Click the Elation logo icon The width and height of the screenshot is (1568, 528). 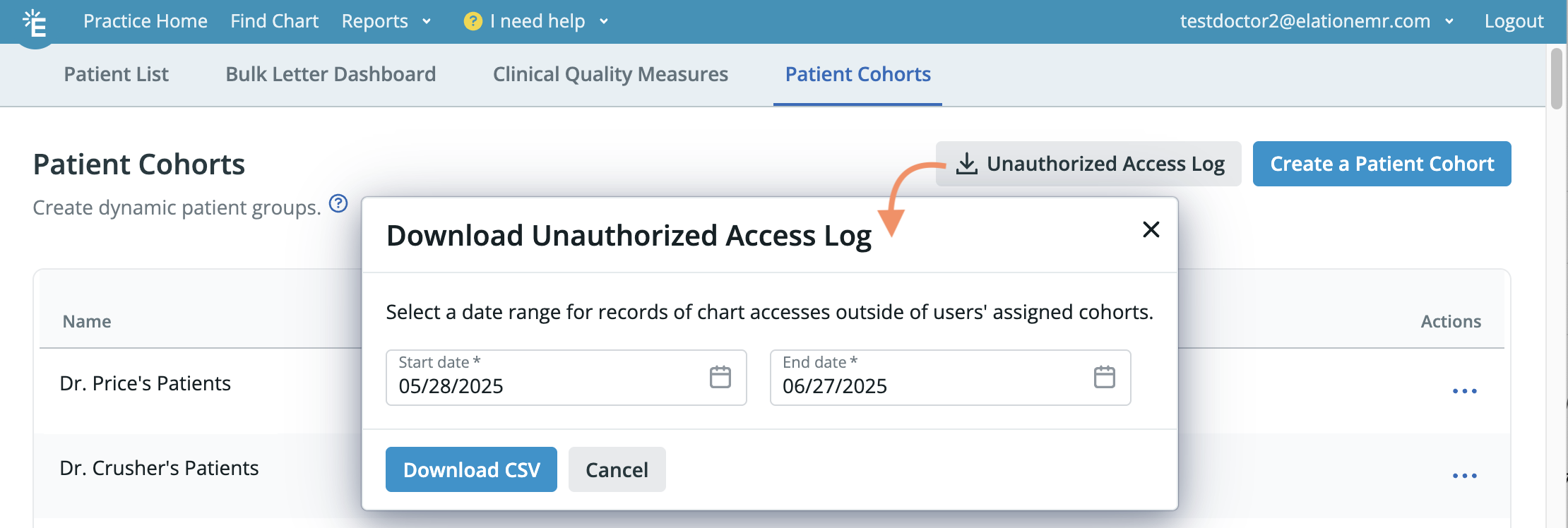pos(35,23)
